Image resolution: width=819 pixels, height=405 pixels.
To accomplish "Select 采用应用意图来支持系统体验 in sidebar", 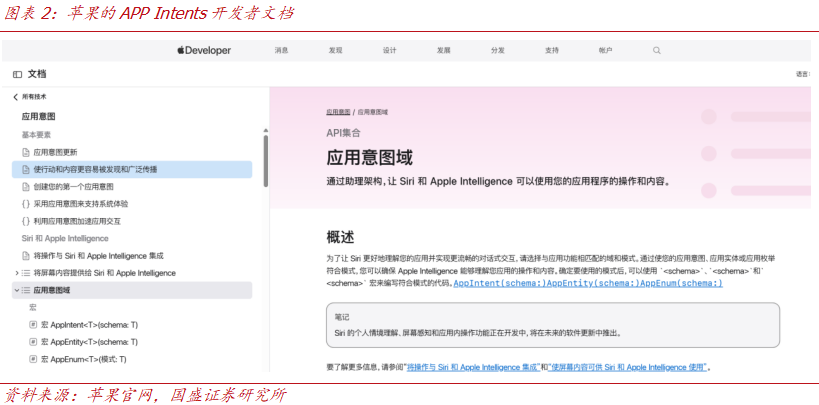I will click(81, 204).
